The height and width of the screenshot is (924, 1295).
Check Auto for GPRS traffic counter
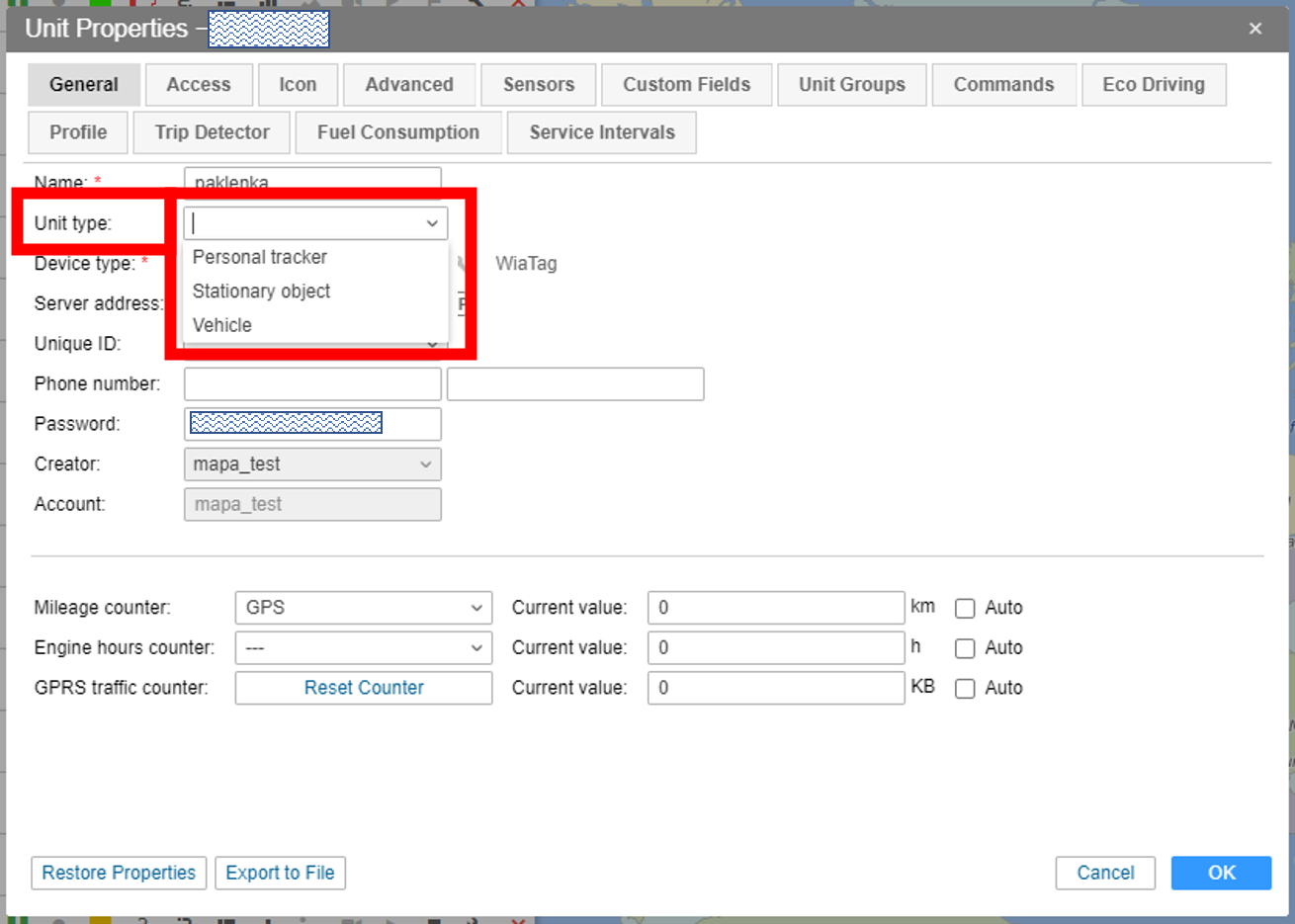[965, 689]
